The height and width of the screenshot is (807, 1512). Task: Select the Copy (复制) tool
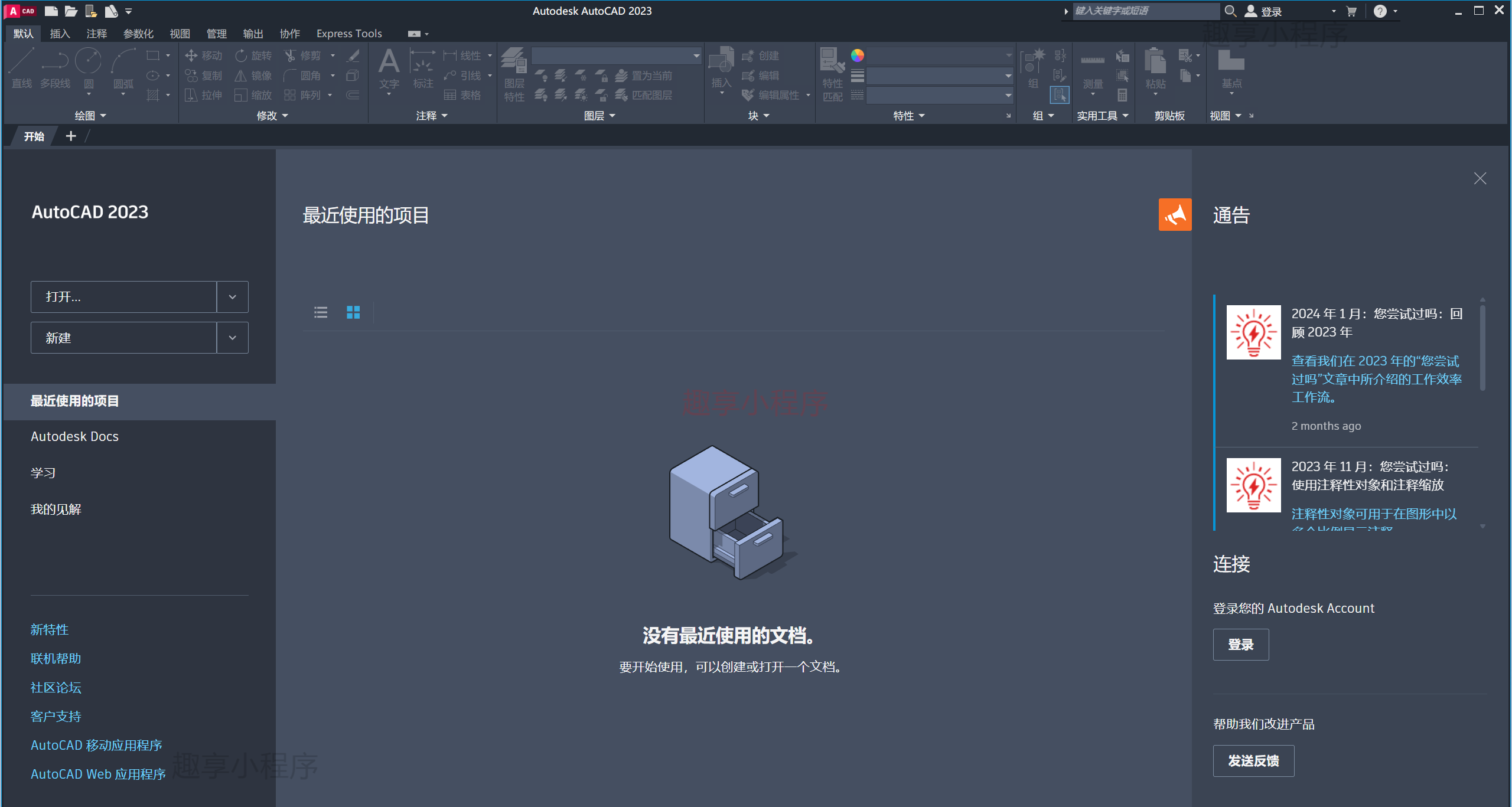click(x=204, y=76)
